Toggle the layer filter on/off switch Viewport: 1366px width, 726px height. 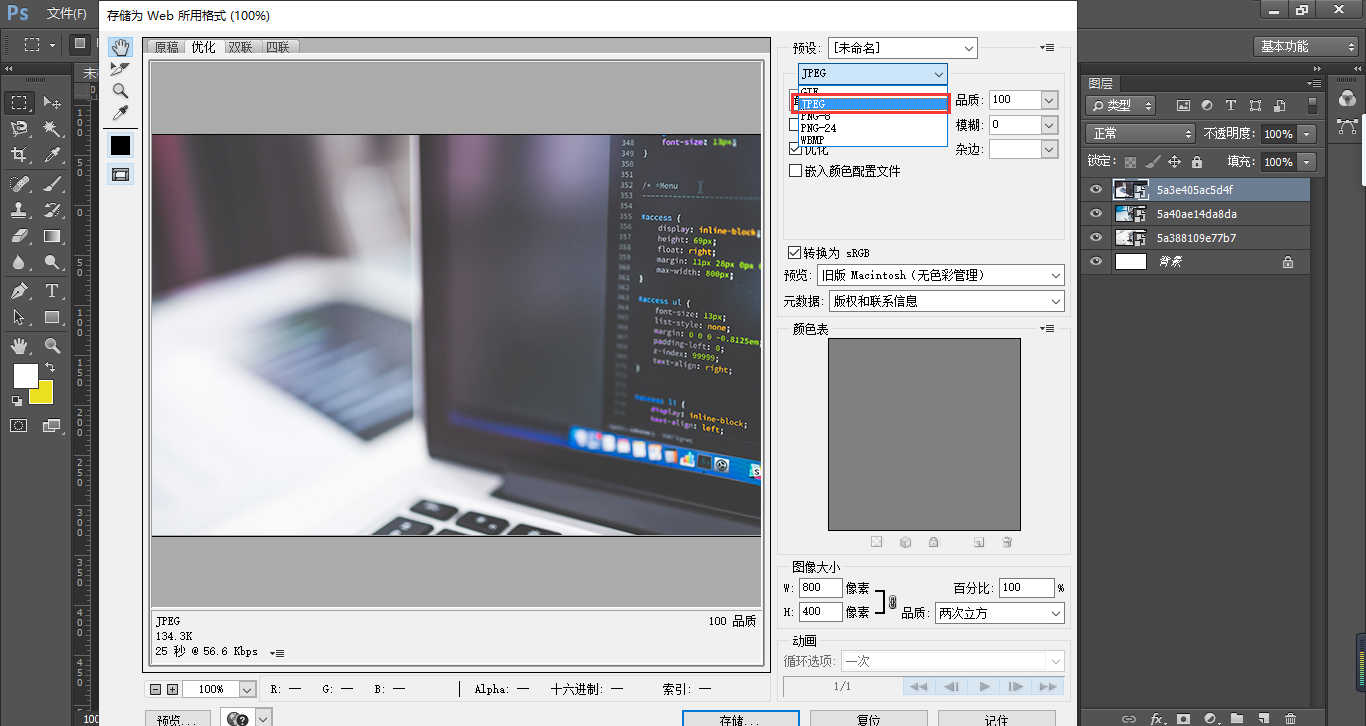pyautogui.click(x=1313, y=105)
